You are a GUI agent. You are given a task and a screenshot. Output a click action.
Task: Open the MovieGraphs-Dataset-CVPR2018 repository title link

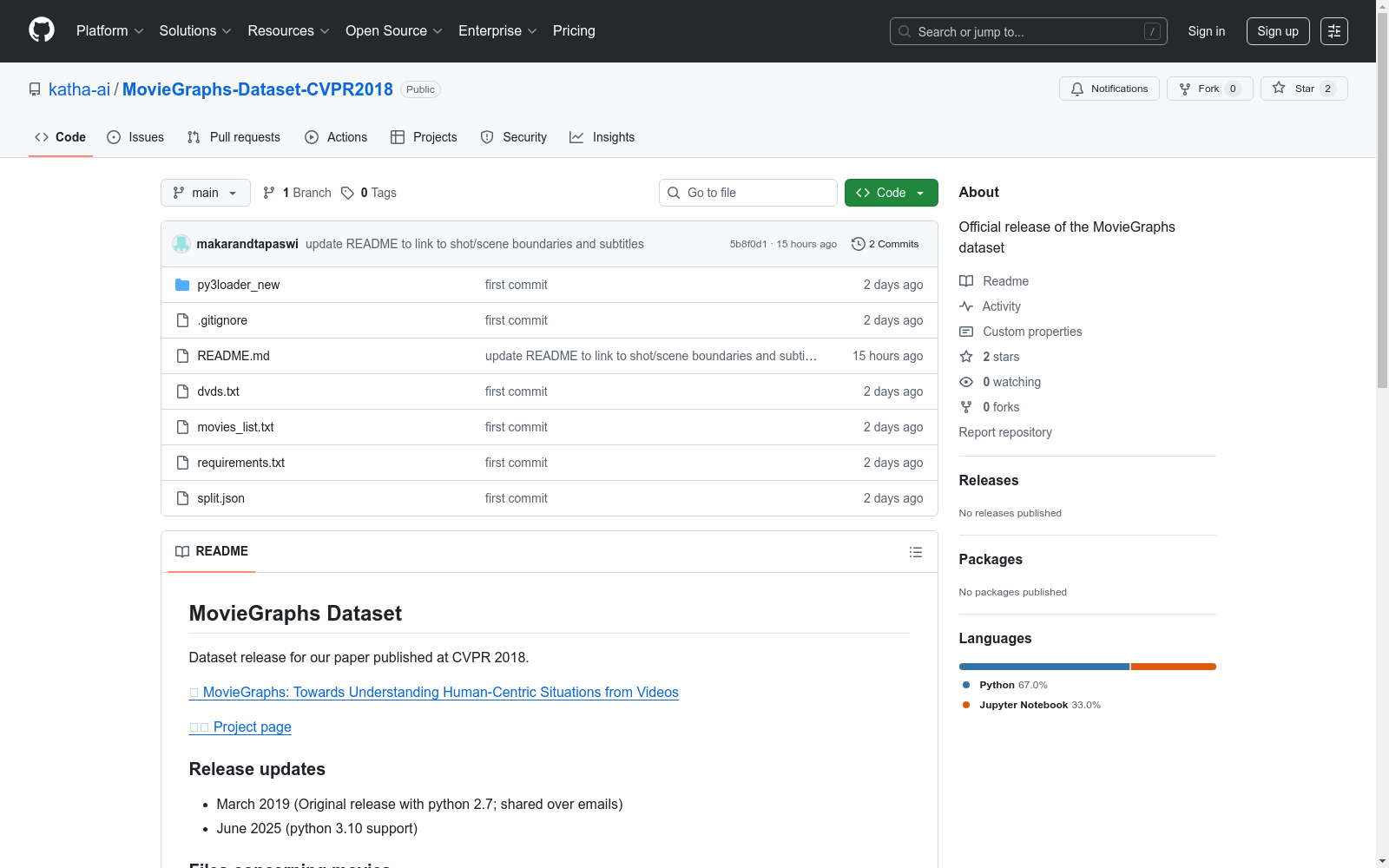tap(258, 89)
